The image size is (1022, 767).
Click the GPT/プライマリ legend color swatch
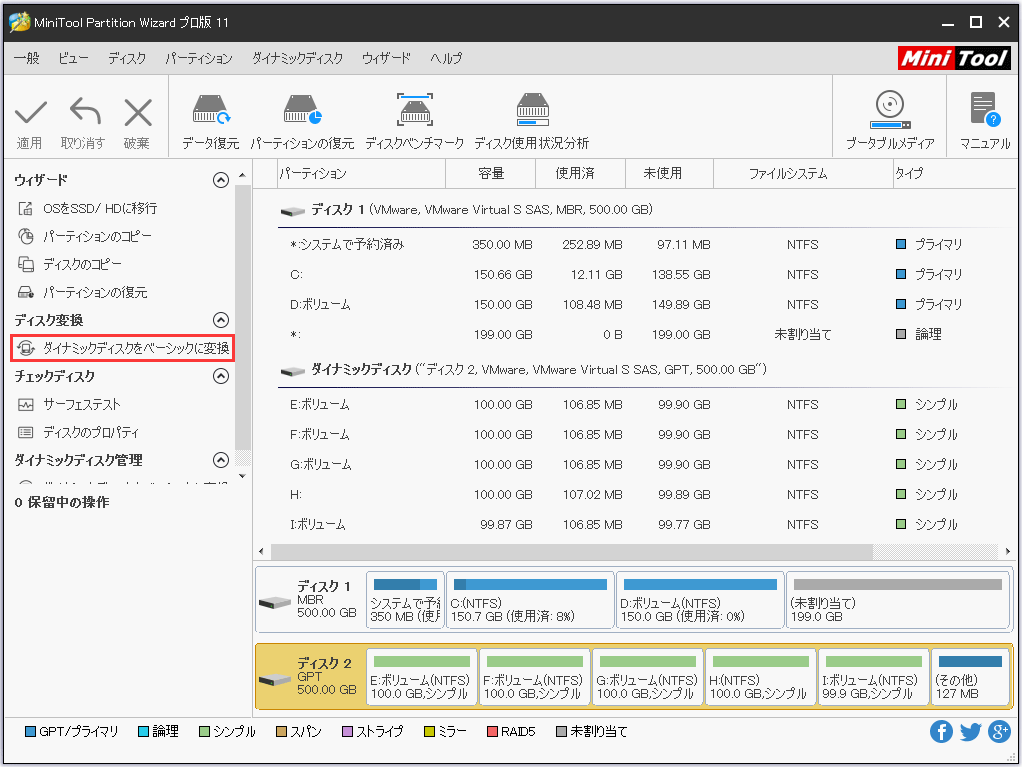pyautogui.click(x=30, y=732)
